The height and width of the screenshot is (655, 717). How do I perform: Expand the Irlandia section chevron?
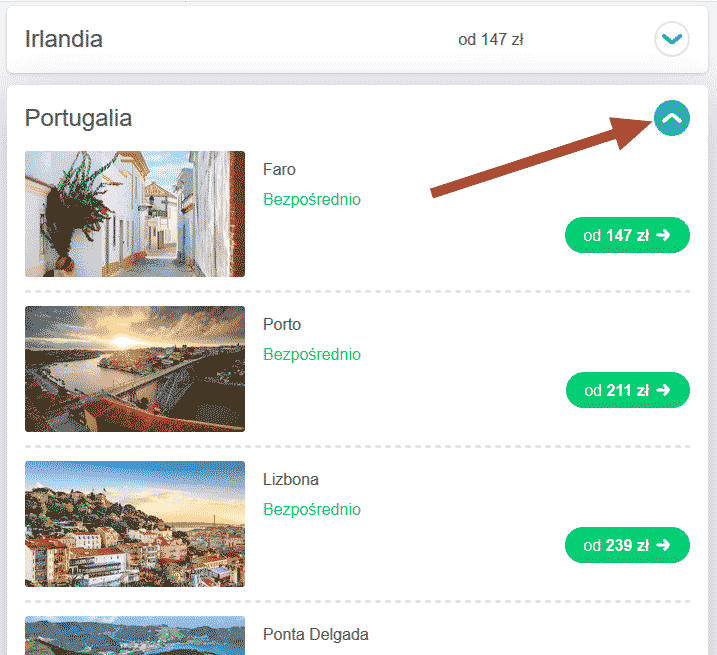[x=672, y=40]
